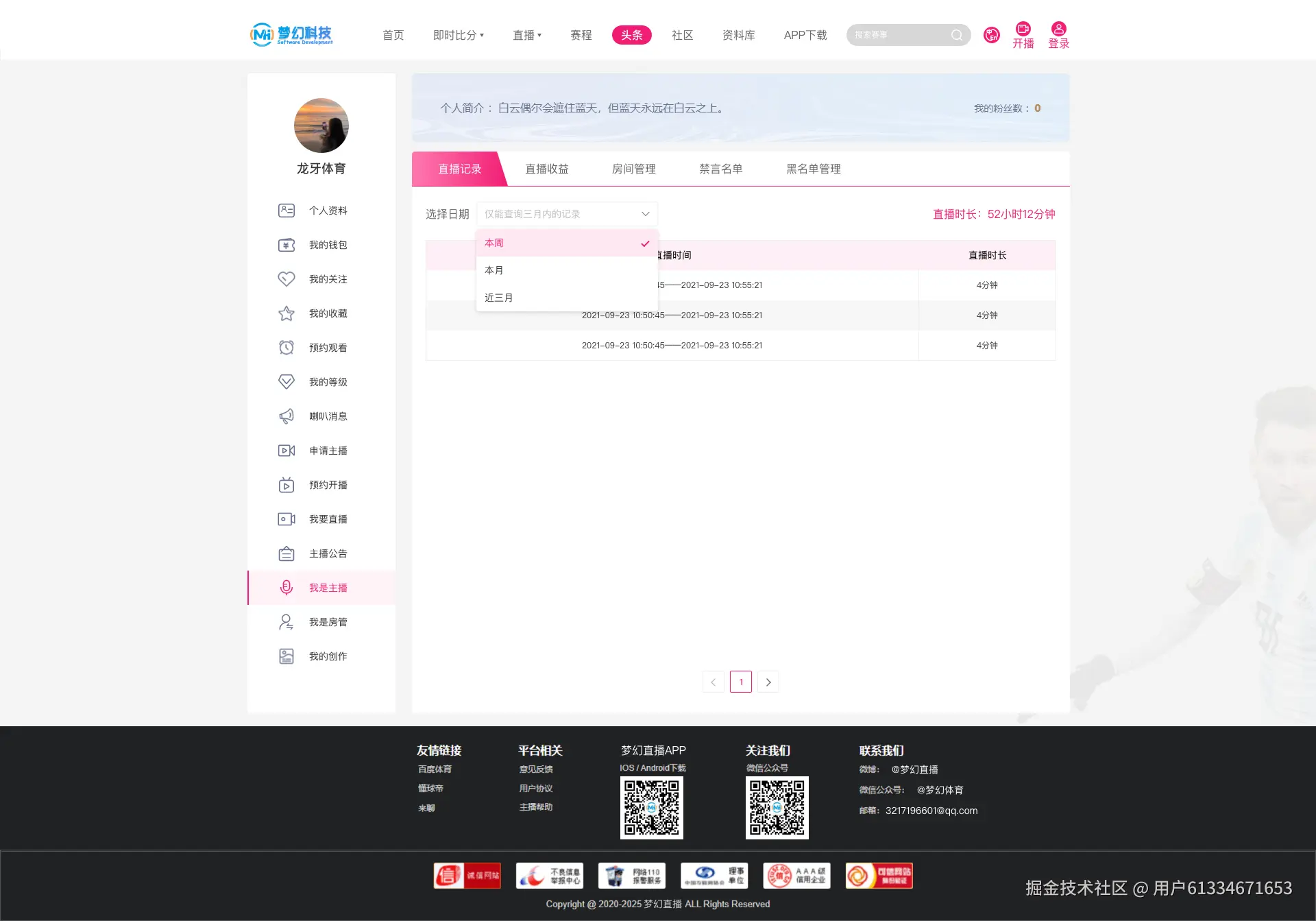This screenshot has width=1316, height=921.
Task: Click the 预约观看 clock icon
Action: 287,348
